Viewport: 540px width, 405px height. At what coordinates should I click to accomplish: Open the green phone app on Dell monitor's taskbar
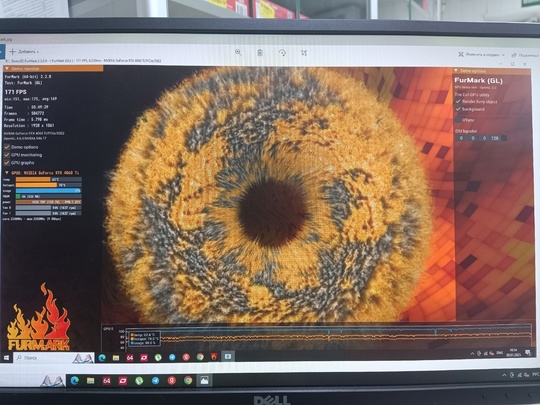[139, 381]
